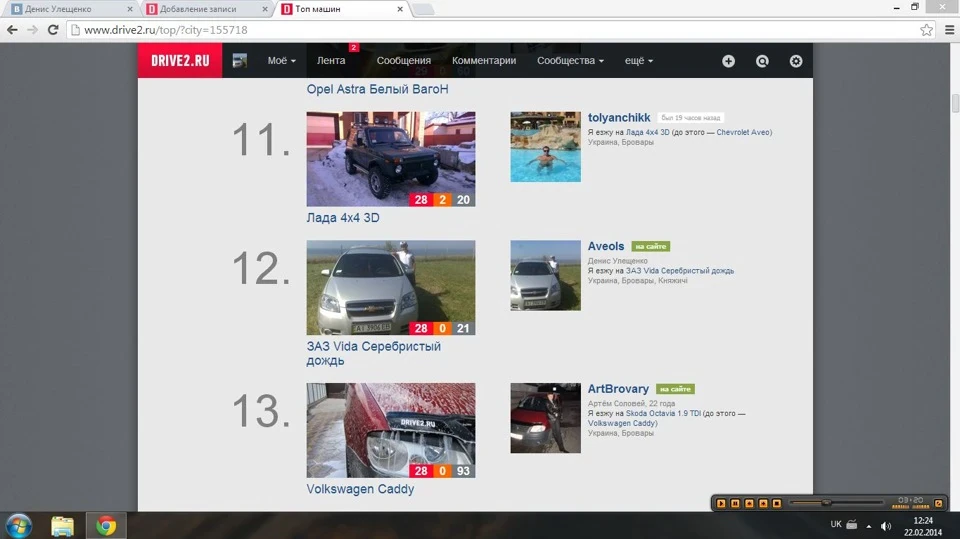Click the 'Skoda Octavia 1.9 TDI' link
960x539 pixels.
(663, 413)
